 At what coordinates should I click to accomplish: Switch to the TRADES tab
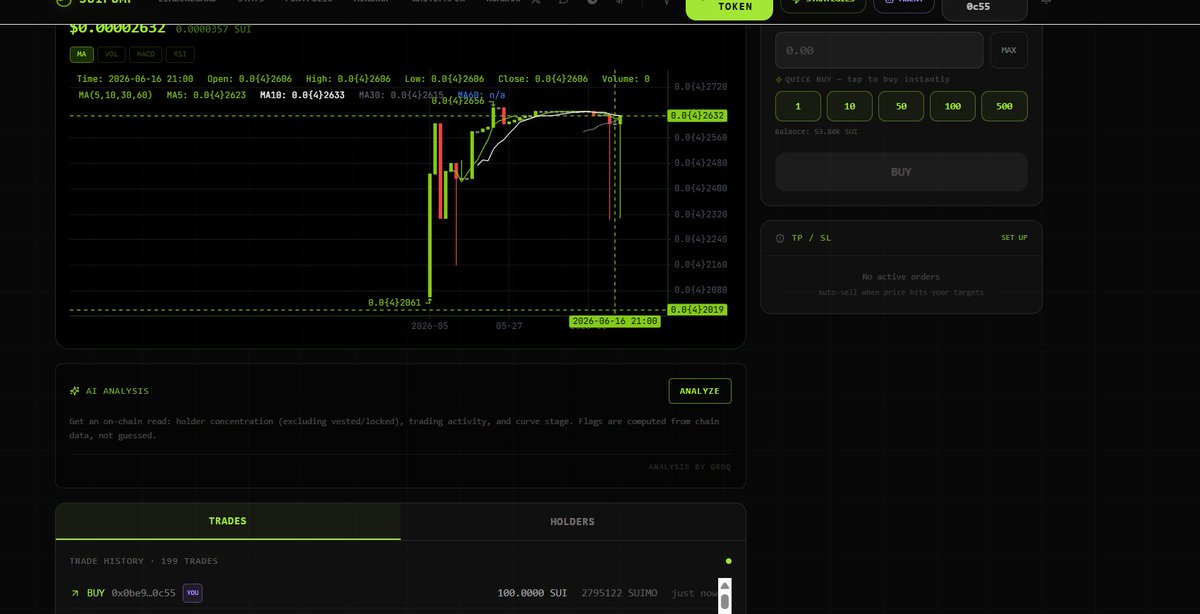tap(228, 521)
